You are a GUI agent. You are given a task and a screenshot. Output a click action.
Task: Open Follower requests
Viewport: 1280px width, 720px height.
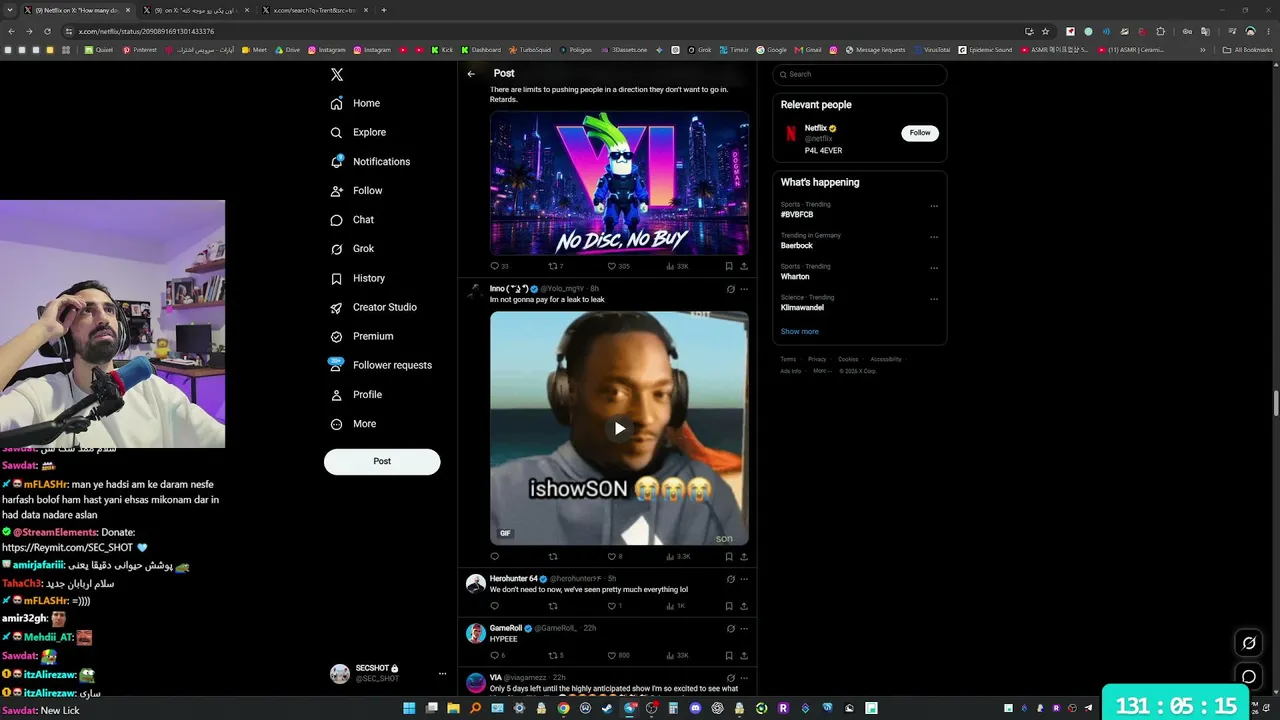pos(381,365)
